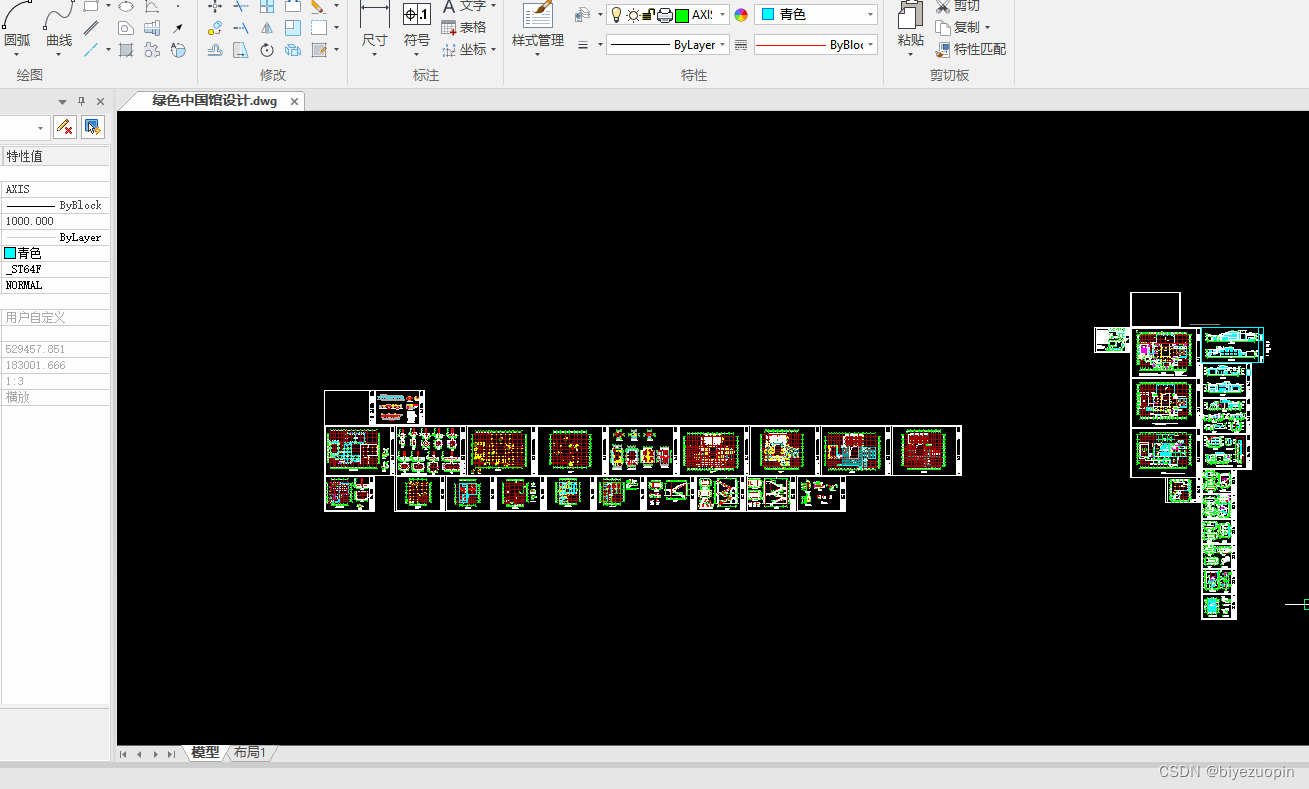Open the 符号 symbol tool
The width and height of the screenshot is (1309, 789).
(x=417, y=27)
